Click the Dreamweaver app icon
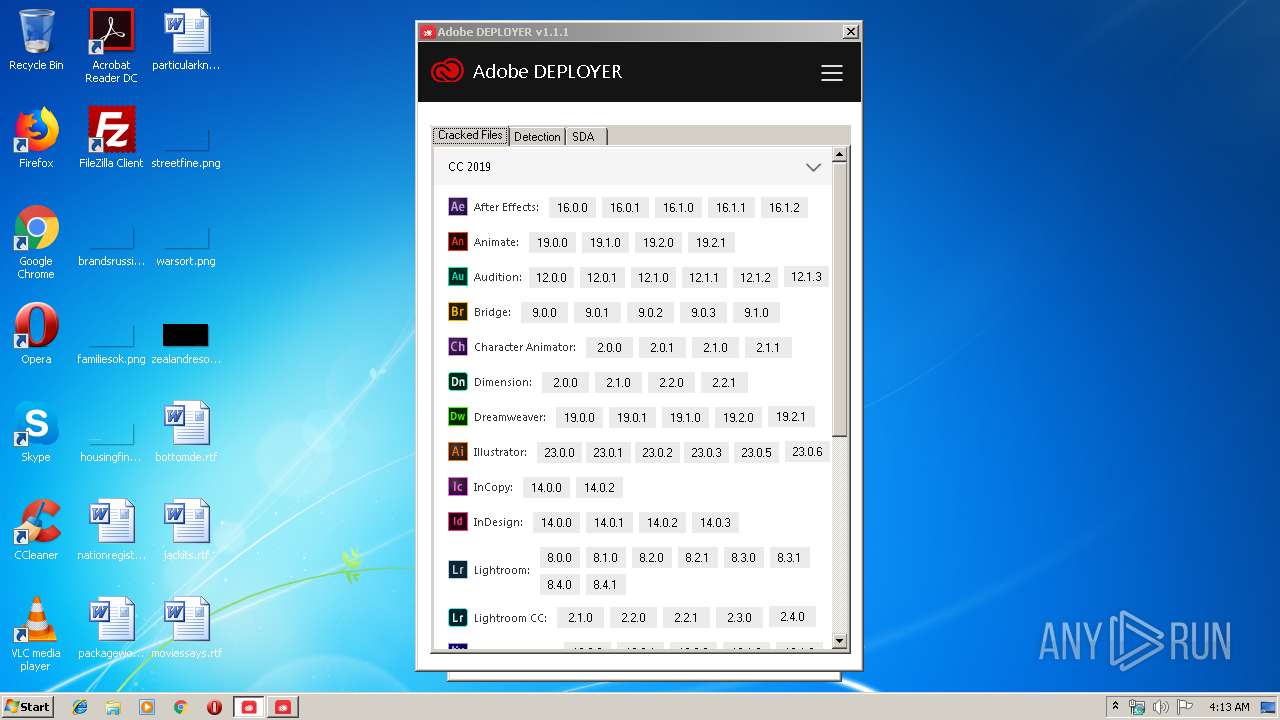Image resolution: width=1280 pixels, height=720 pixels. [457, 417]
